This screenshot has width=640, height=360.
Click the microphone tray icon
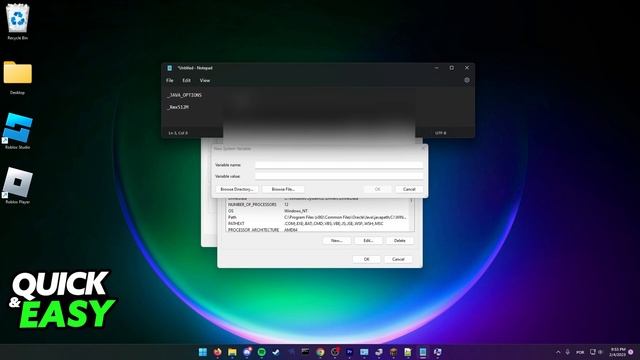click(x=567, y=352)
